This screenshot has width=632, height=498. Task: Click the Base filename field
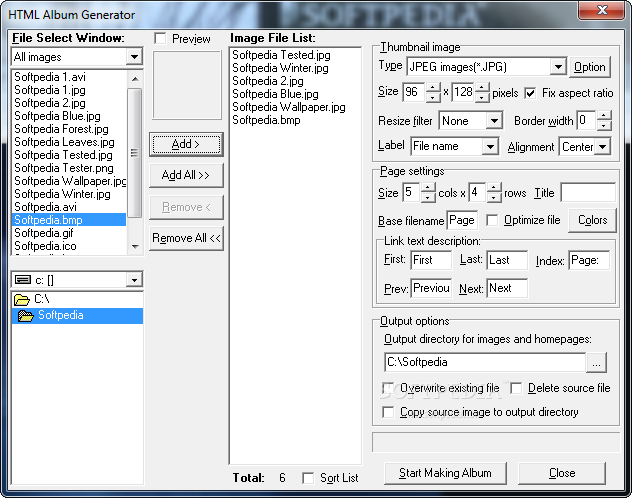462,220
